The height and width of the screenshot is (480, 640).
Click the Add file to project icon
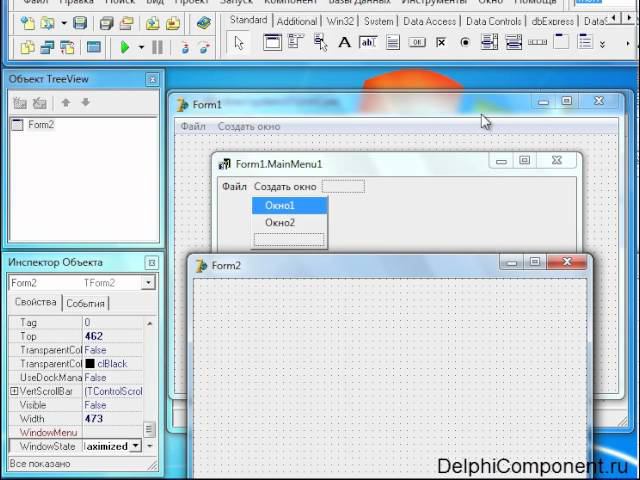[x=153, y=23]
